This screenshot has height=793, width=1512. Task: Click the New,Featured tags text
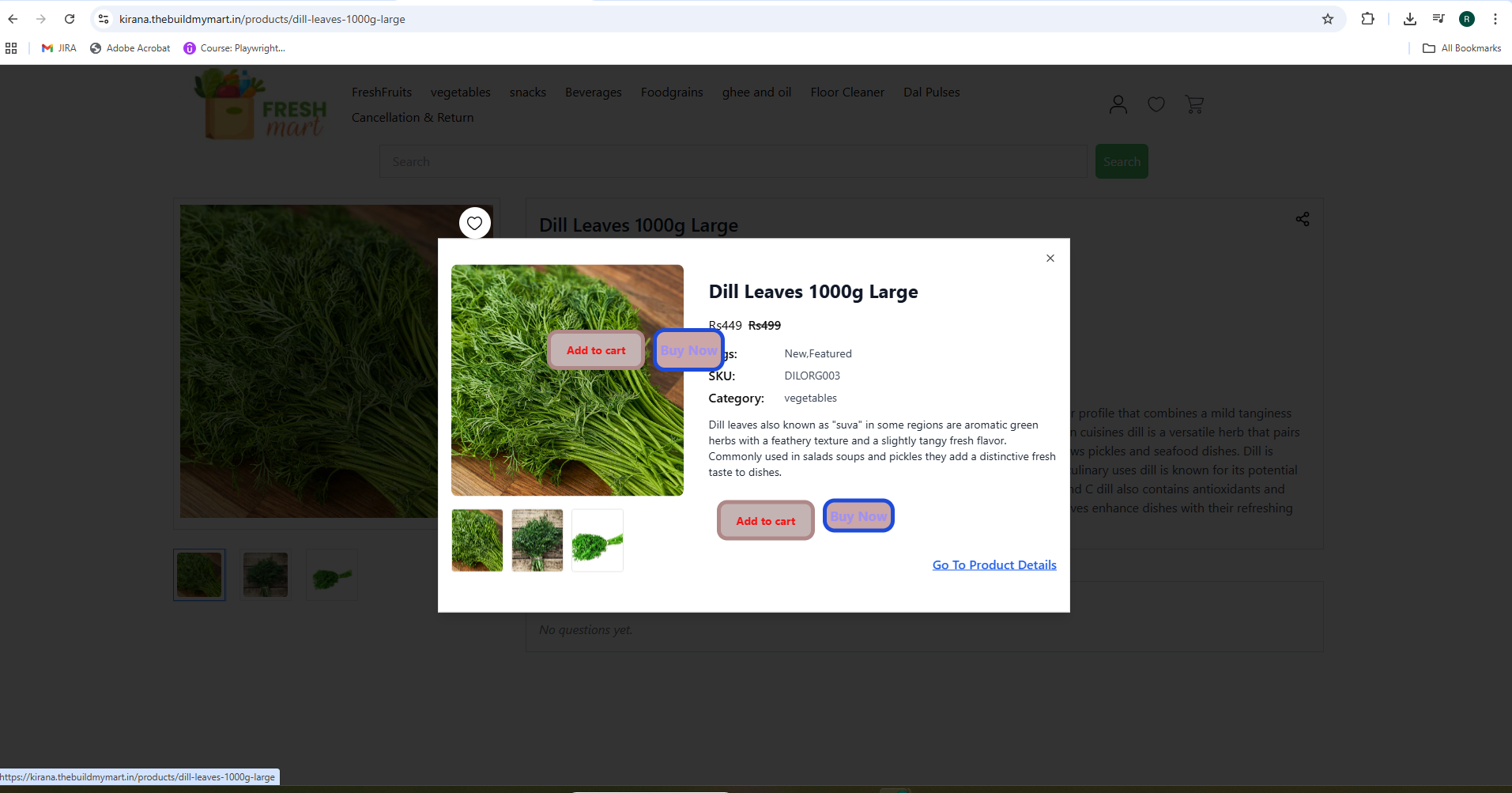click(818, 353)
